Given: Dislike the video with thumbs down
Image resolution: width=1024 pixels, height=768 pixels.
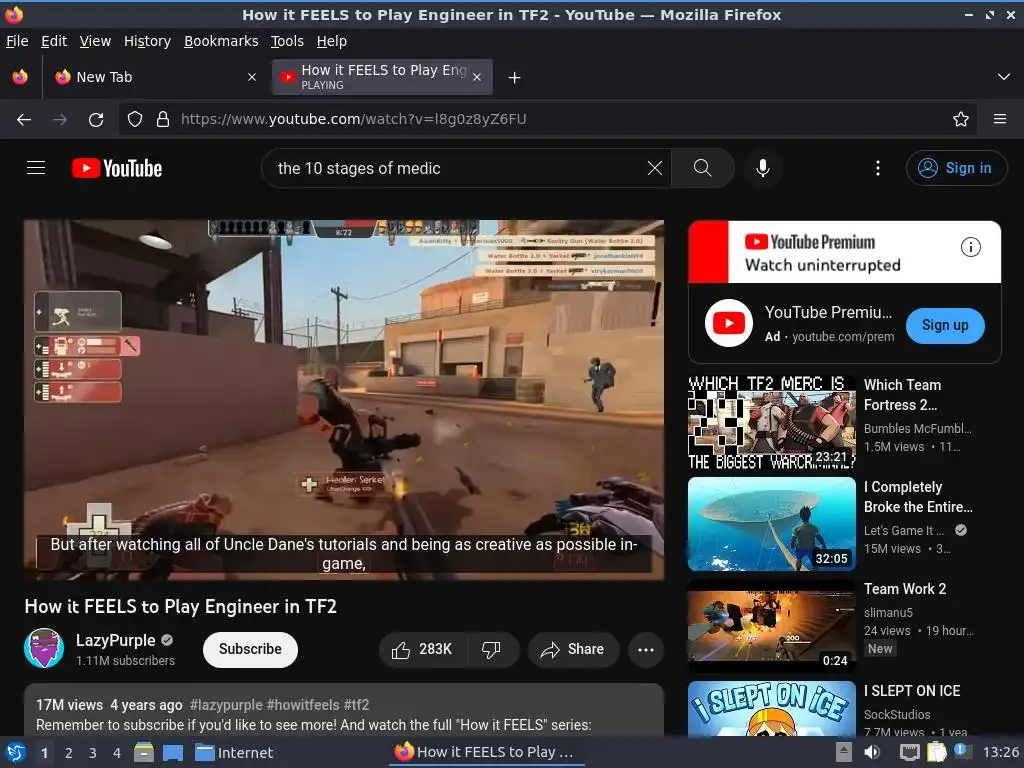Looking at the screenshot, I should 491,649.
